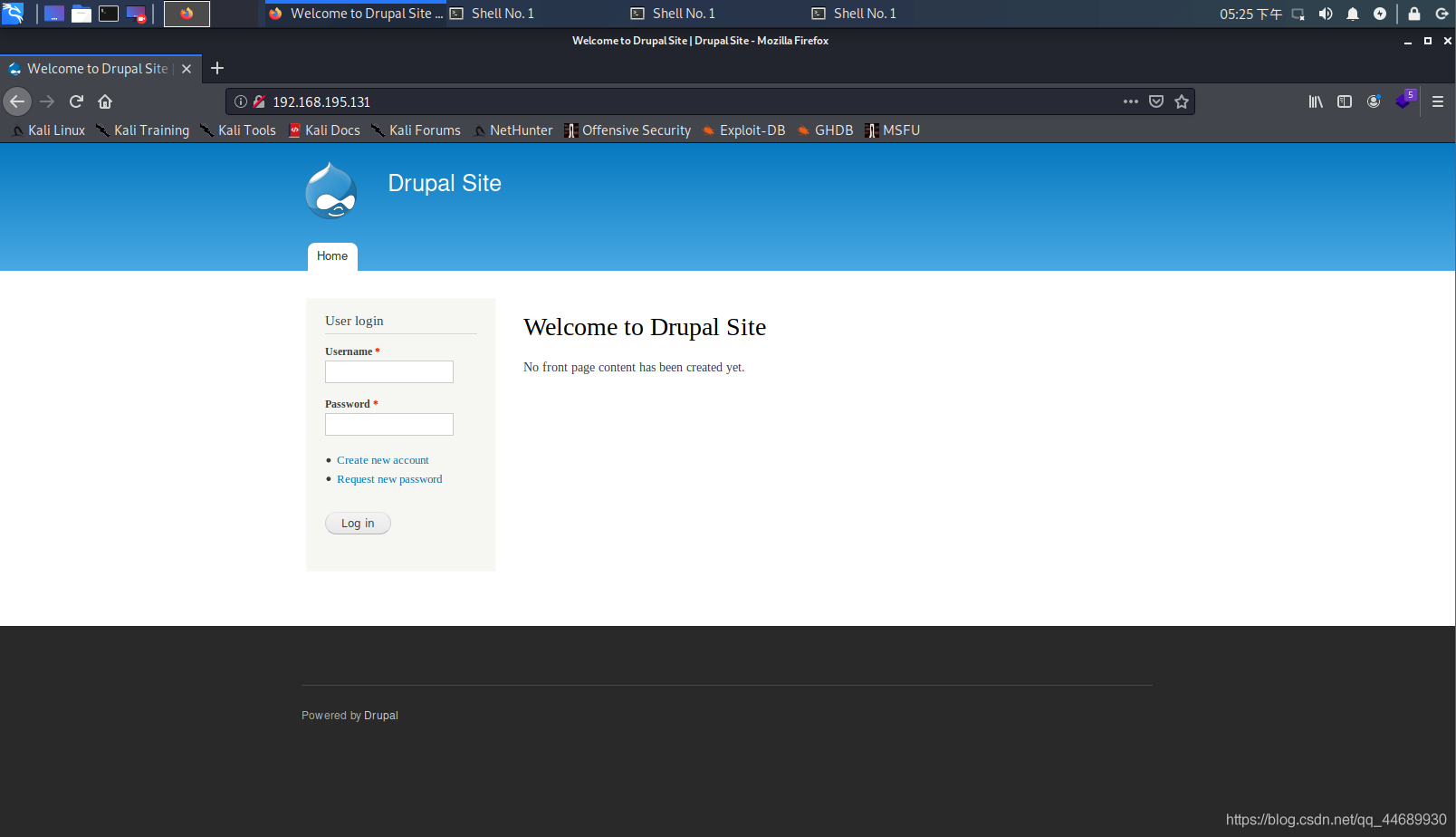Image resolution: width=1456 pixels, height=837 pixels.
Task: Bookmark this page with star
Action: click(1182, 101)
